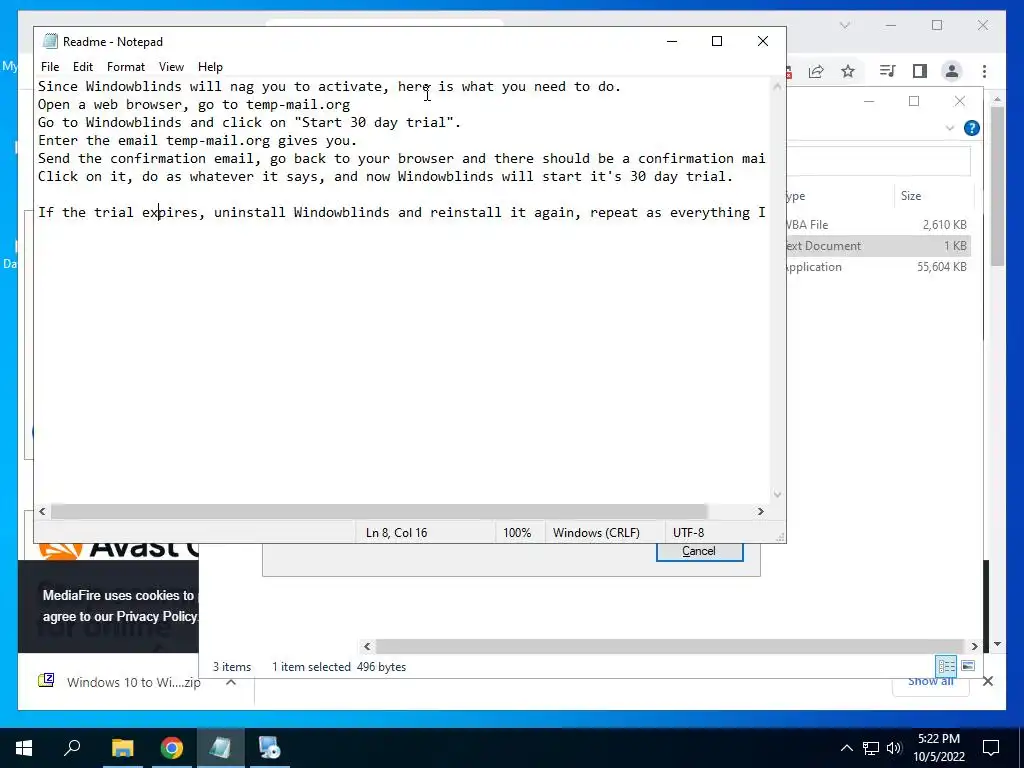The width and height of the screenshot is (1024, 768).
Task: Click the Windows (CRLF) status field
Action: (596, 533)
